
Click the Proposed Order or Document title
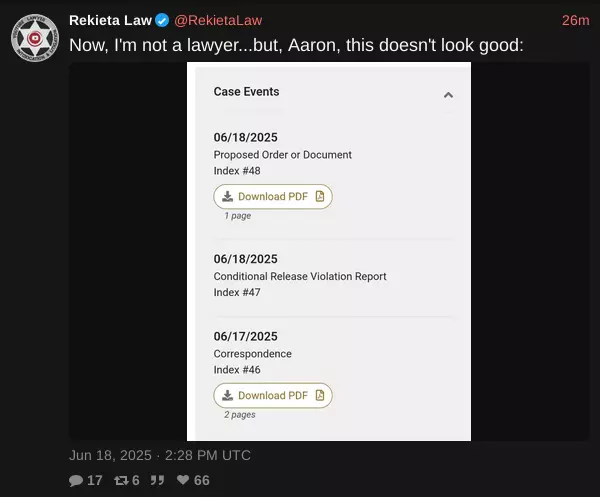[x=282, y=155]
